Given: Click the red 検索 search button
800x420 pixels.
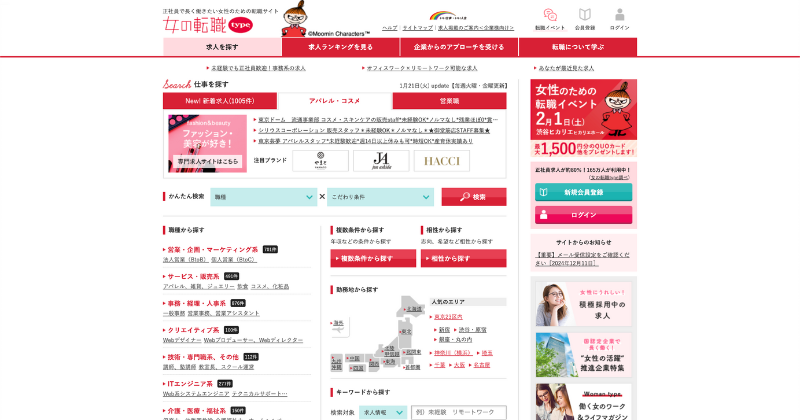Looking at the screenshot, I should coord(474,197).
